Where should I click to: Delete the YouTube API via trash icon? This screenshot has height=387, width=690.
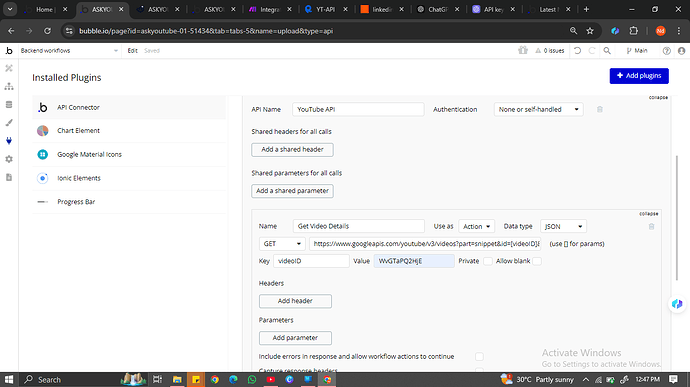[x=600, y=109]
